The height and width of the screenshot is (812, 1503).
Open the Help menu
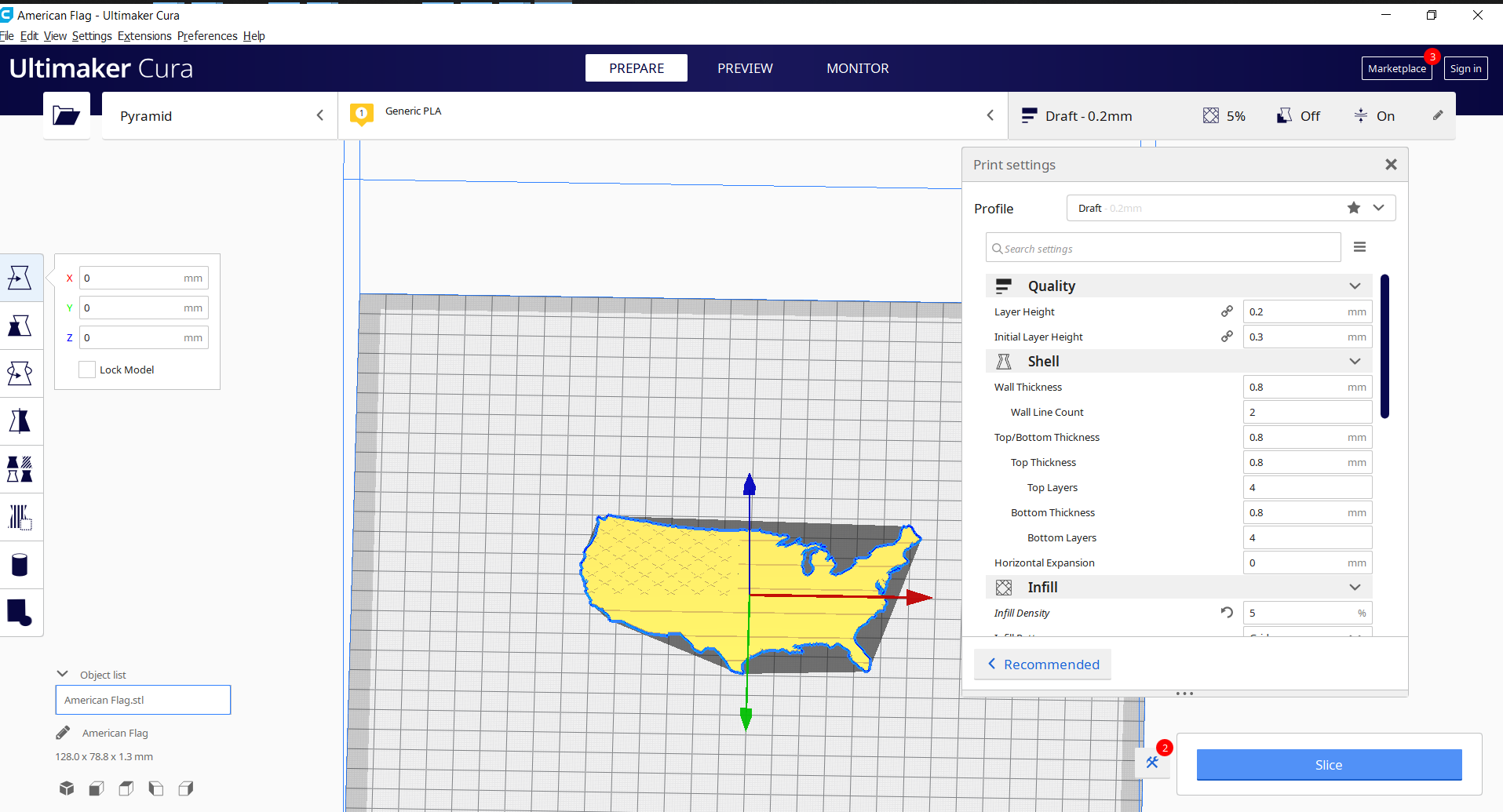(x=254, y=36)
